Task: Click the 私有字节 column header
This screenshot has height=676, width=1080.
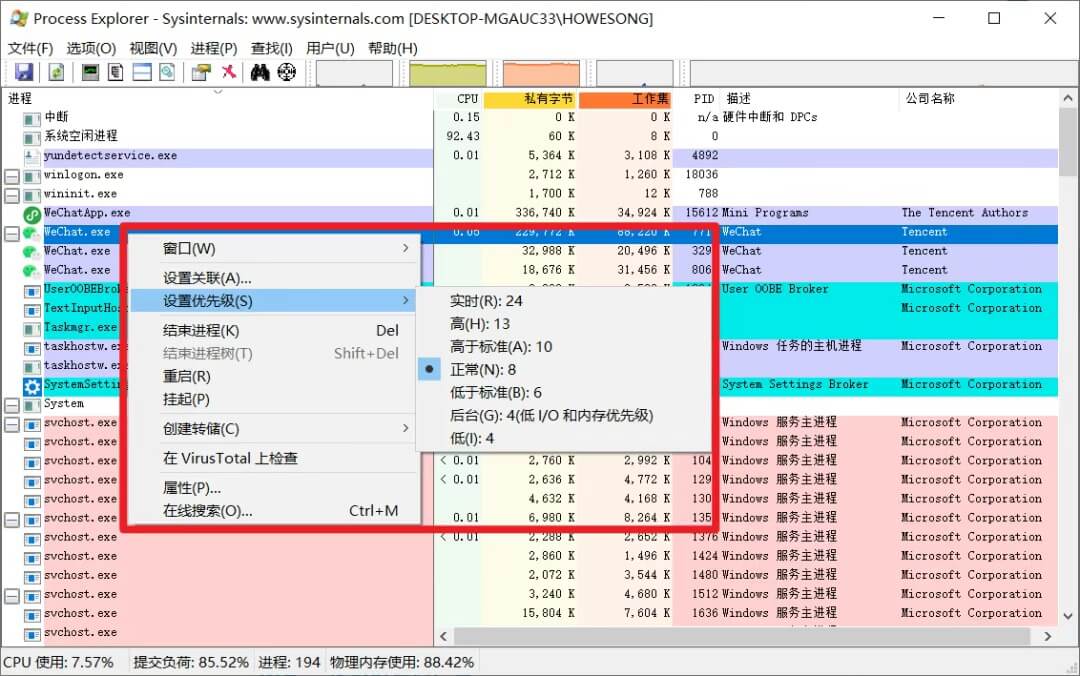Action: (529, 99)
